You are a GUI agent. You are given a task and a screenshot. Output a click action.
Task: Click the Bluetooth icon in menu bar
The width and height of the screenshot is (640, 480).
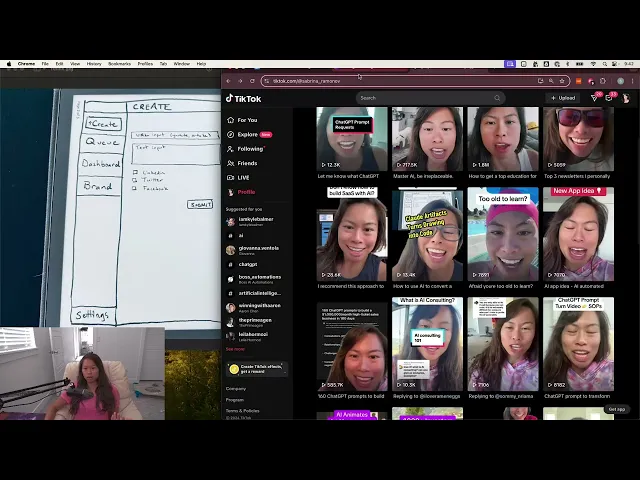tap(567, 64)
